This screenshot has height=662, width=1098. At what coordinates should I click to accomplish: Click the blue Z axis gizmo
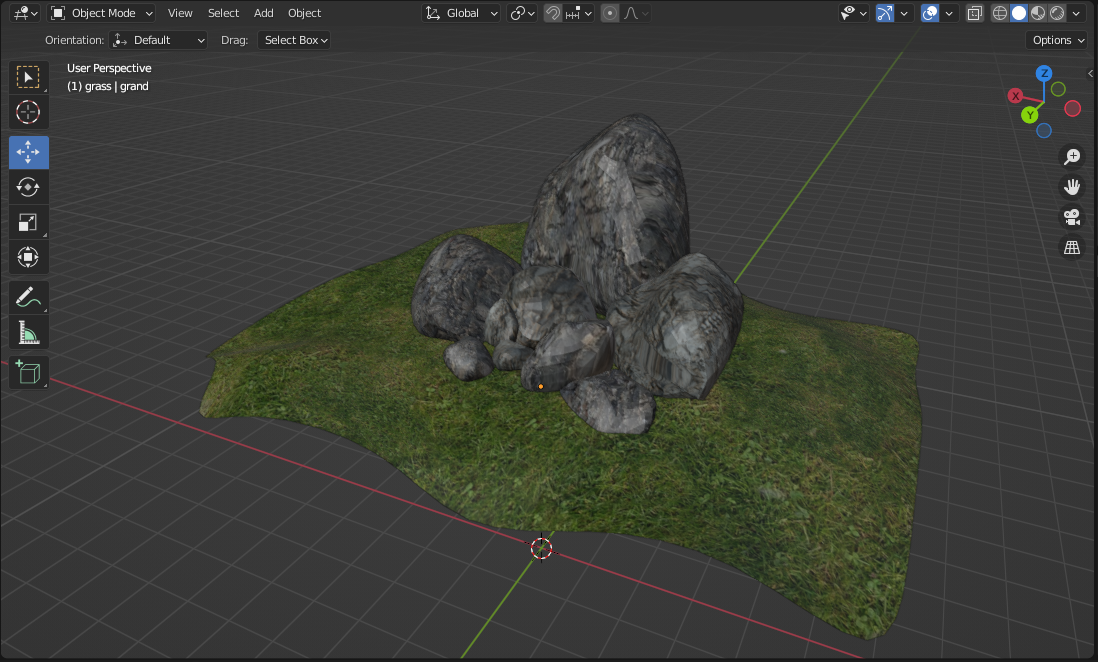1043,73
